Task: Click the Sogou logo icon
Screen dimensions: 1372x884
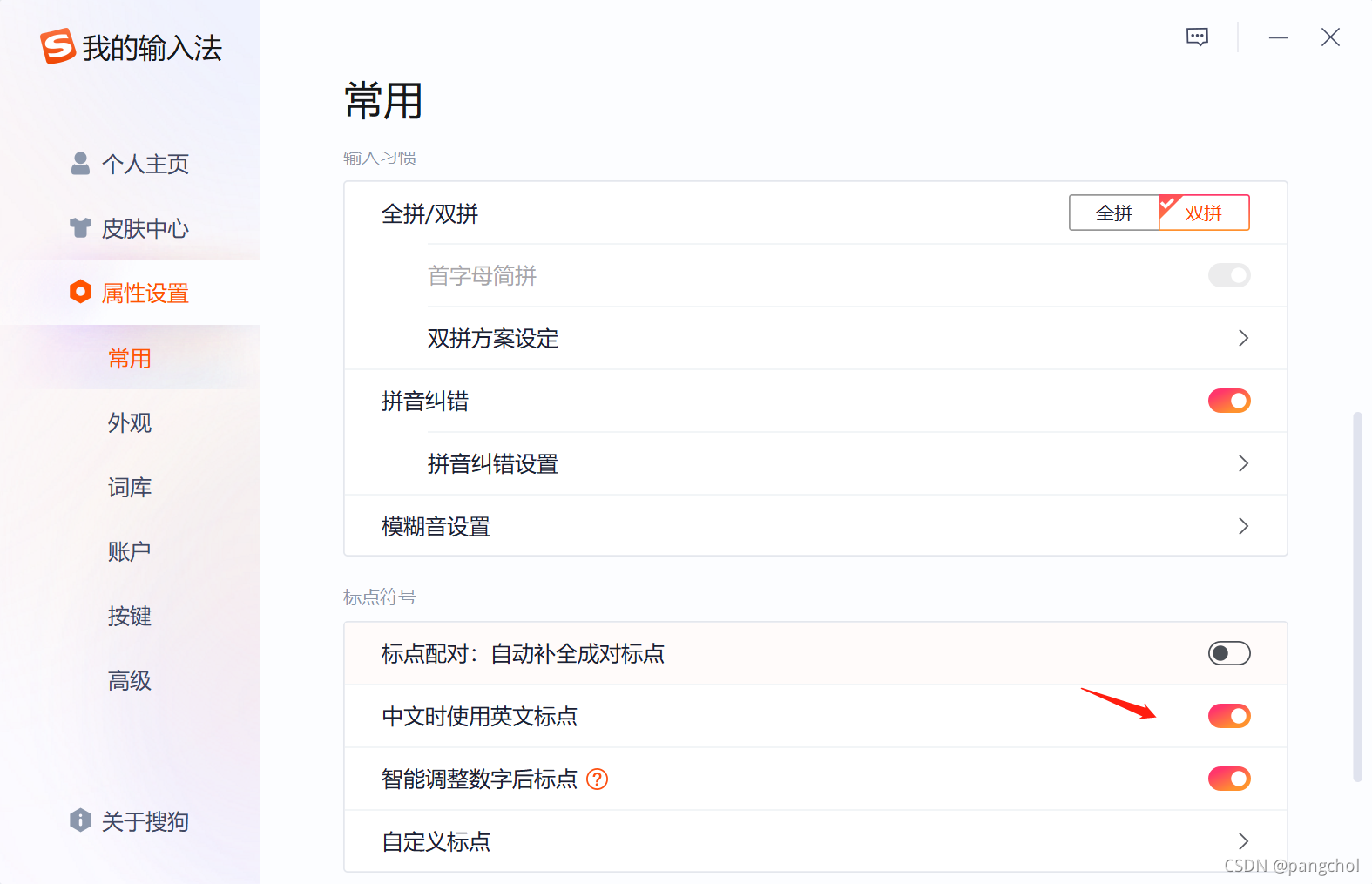Action: tap(57, 46)
